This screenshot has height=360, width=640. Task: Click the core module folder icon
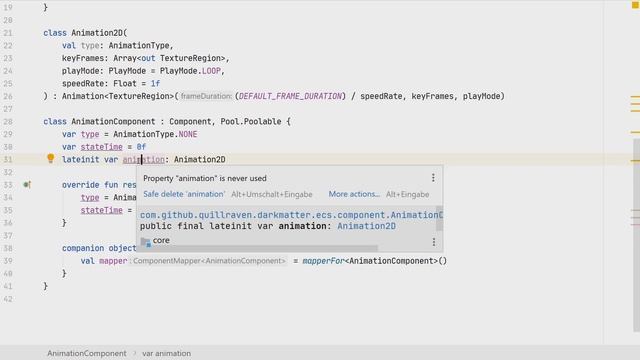(146, 242)
